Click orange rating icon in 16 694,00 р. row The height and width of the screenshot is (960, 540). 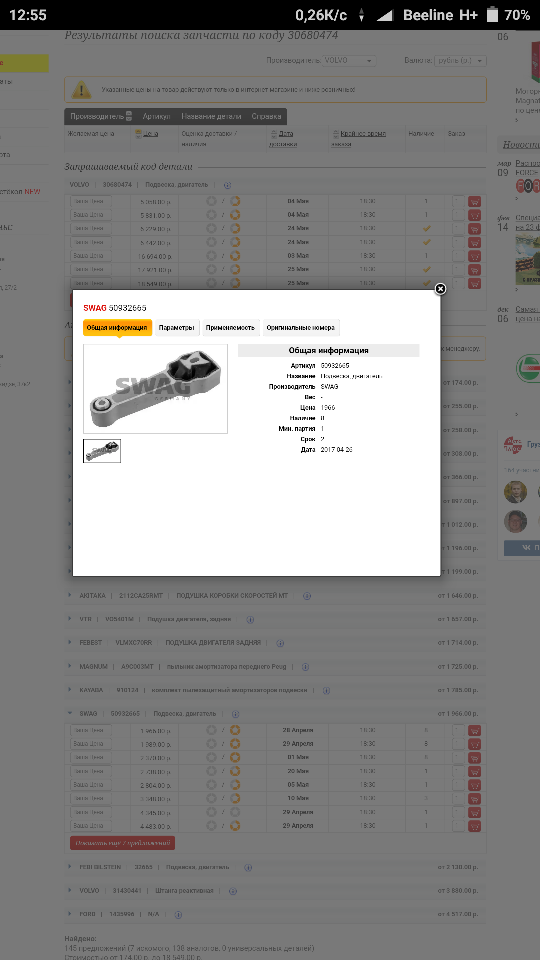click(x=234, y=256)
